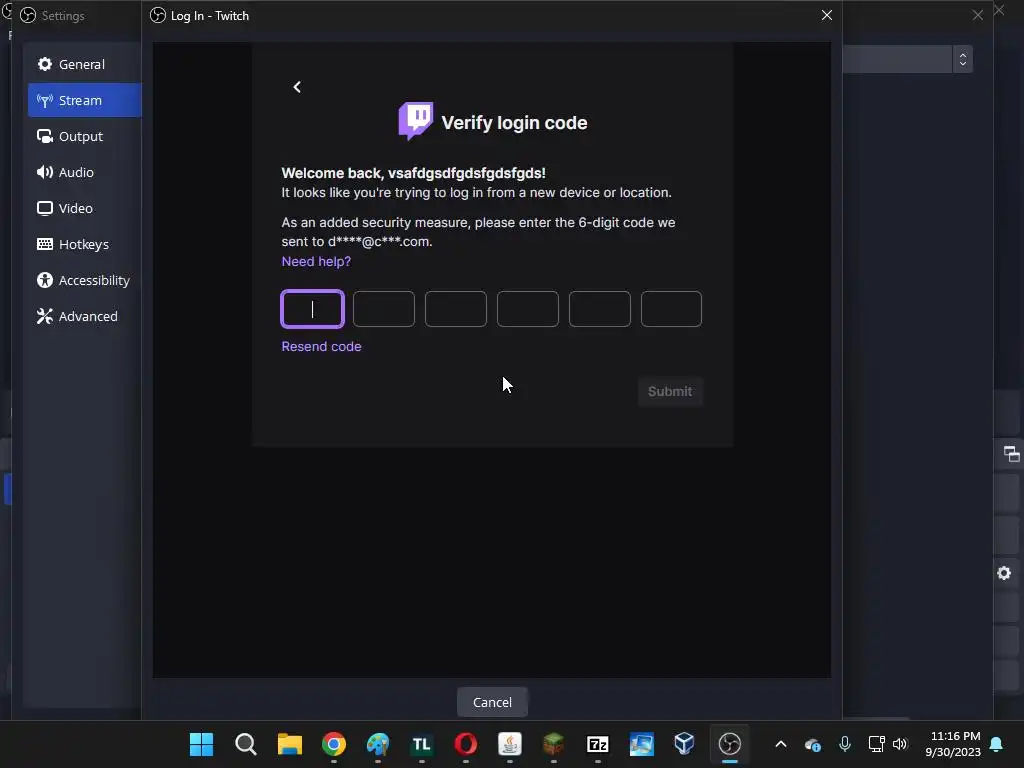This screenshot has height=768, width=1024.
Task: Close the Settings window behind the dialog
Action: point(978,15)
